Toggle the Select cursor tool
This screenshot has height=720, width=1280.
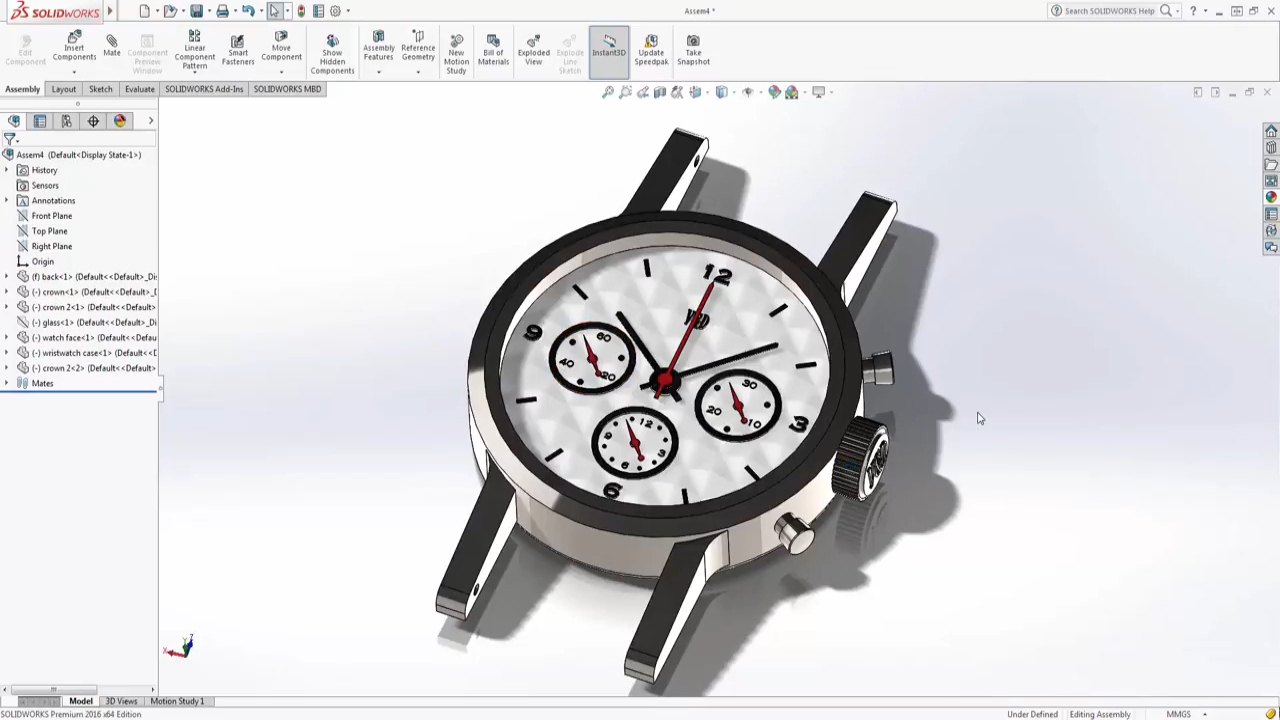(x=274, y=11)
